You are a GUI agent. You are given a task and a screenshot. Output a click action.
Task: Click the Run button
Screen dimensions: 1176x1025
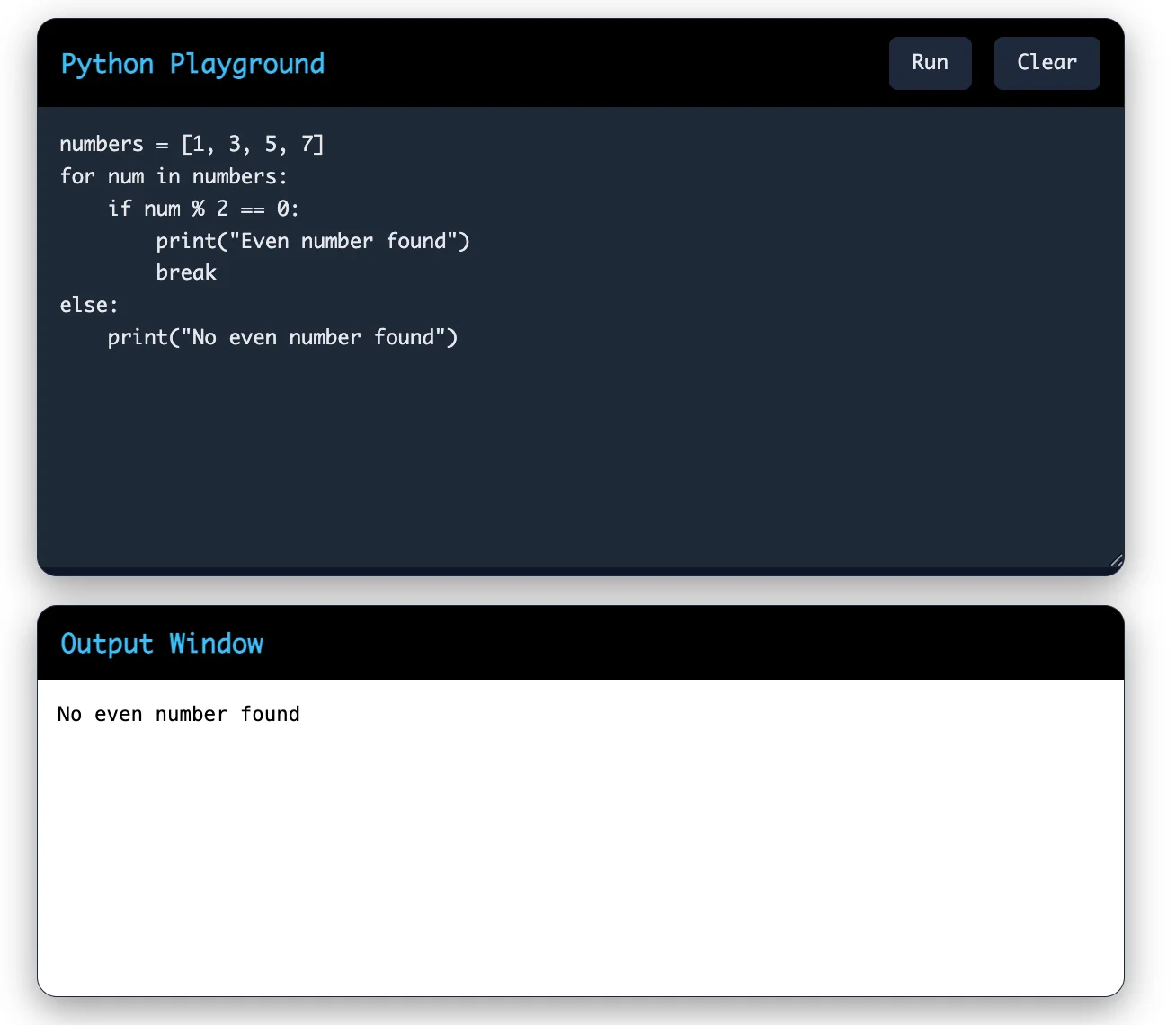click(x=930, y=63)
